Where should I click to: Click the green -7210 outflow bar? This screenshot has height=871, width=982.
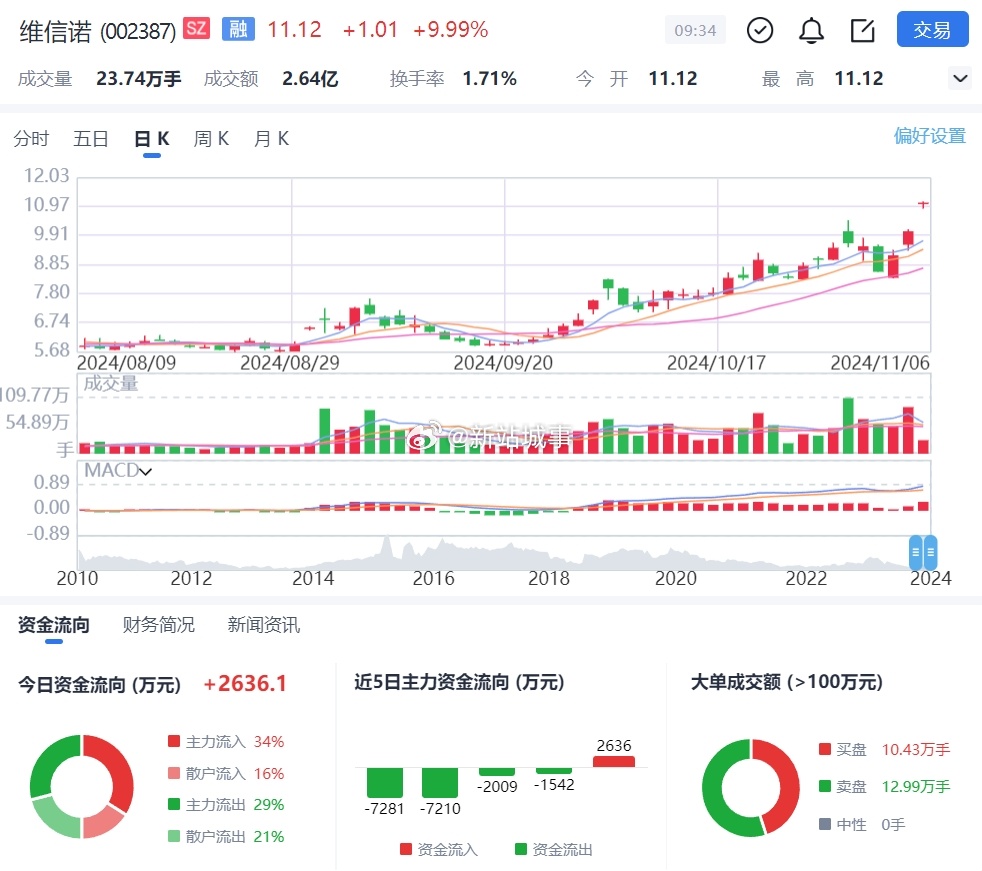(x=440, y=783)
